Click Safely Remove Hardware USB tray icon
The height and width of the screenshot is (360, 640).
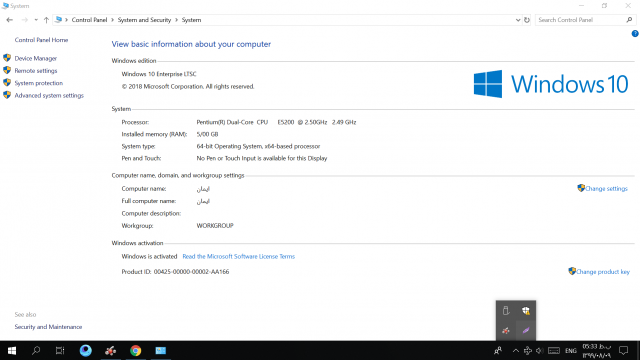(506, 311)
